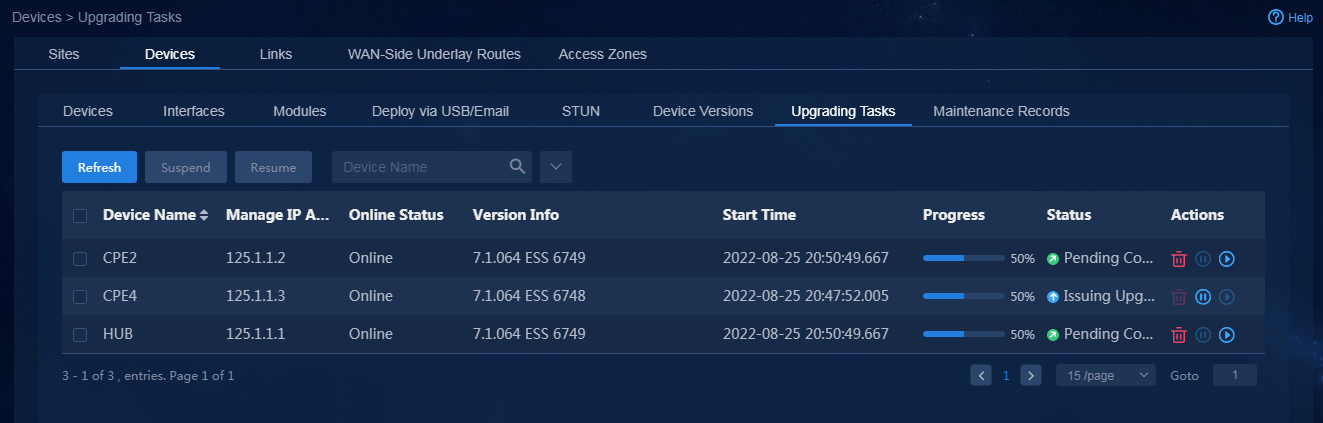Click the resume icon in the CPE2 row
The image size is (1323, 423).
point(1227,259)
